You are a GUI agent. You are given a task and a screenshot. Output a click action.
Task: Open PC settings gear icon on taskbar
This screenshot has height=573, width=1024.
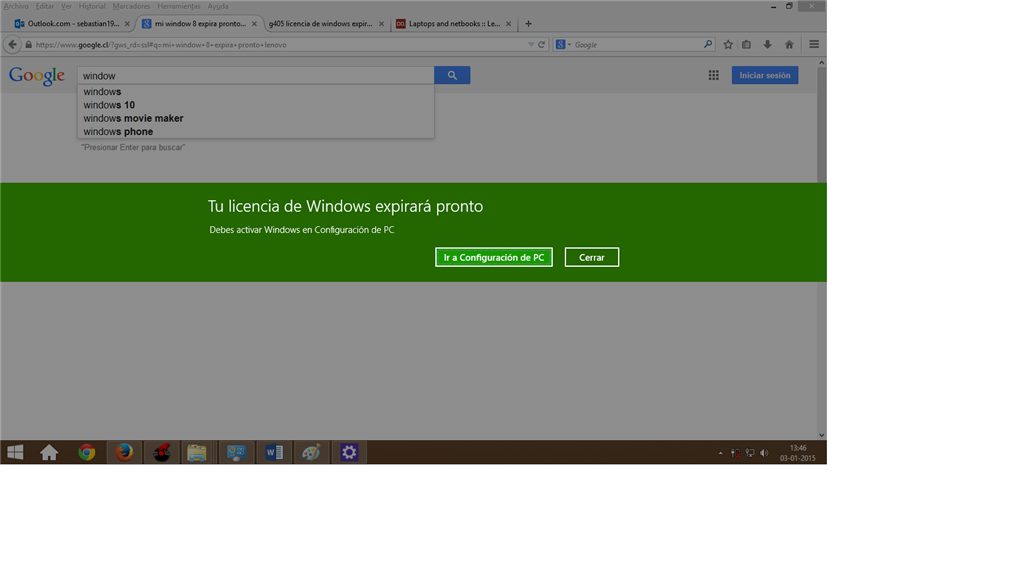click(x=349, y=452)
